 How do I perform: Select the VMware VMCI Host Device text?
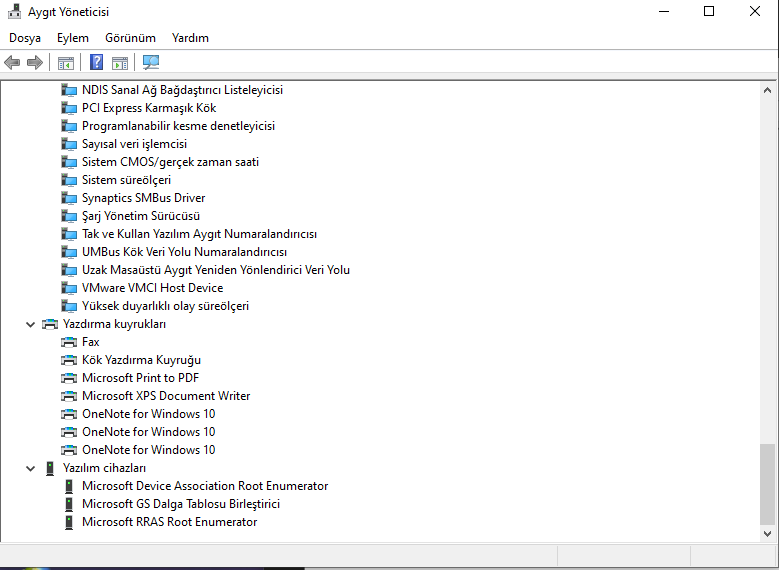pyautogui.click(x=153, y=288)
